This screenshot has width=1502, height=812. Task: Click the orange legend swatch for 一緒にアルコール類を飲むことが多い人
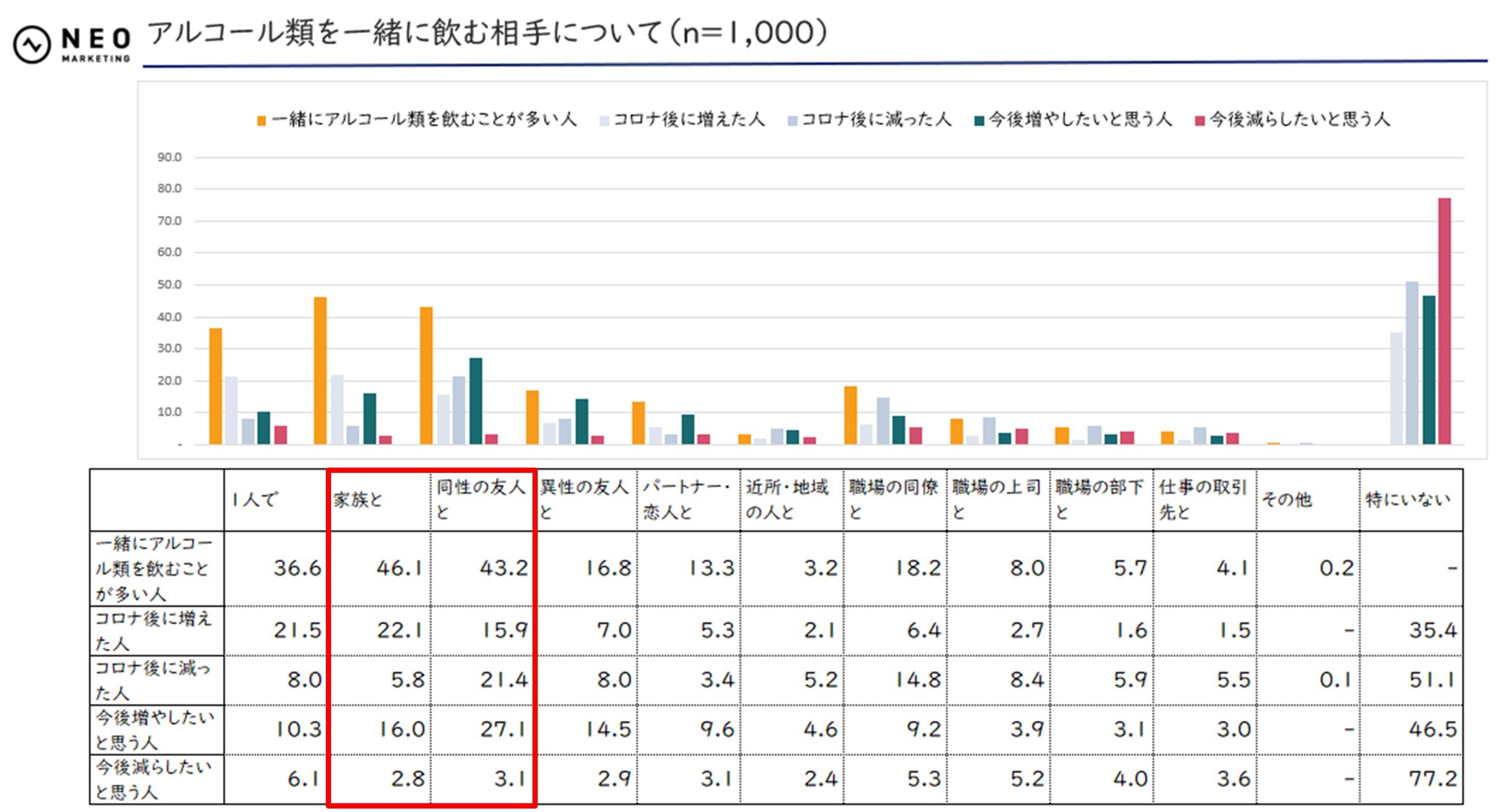[x=261, y=120]
